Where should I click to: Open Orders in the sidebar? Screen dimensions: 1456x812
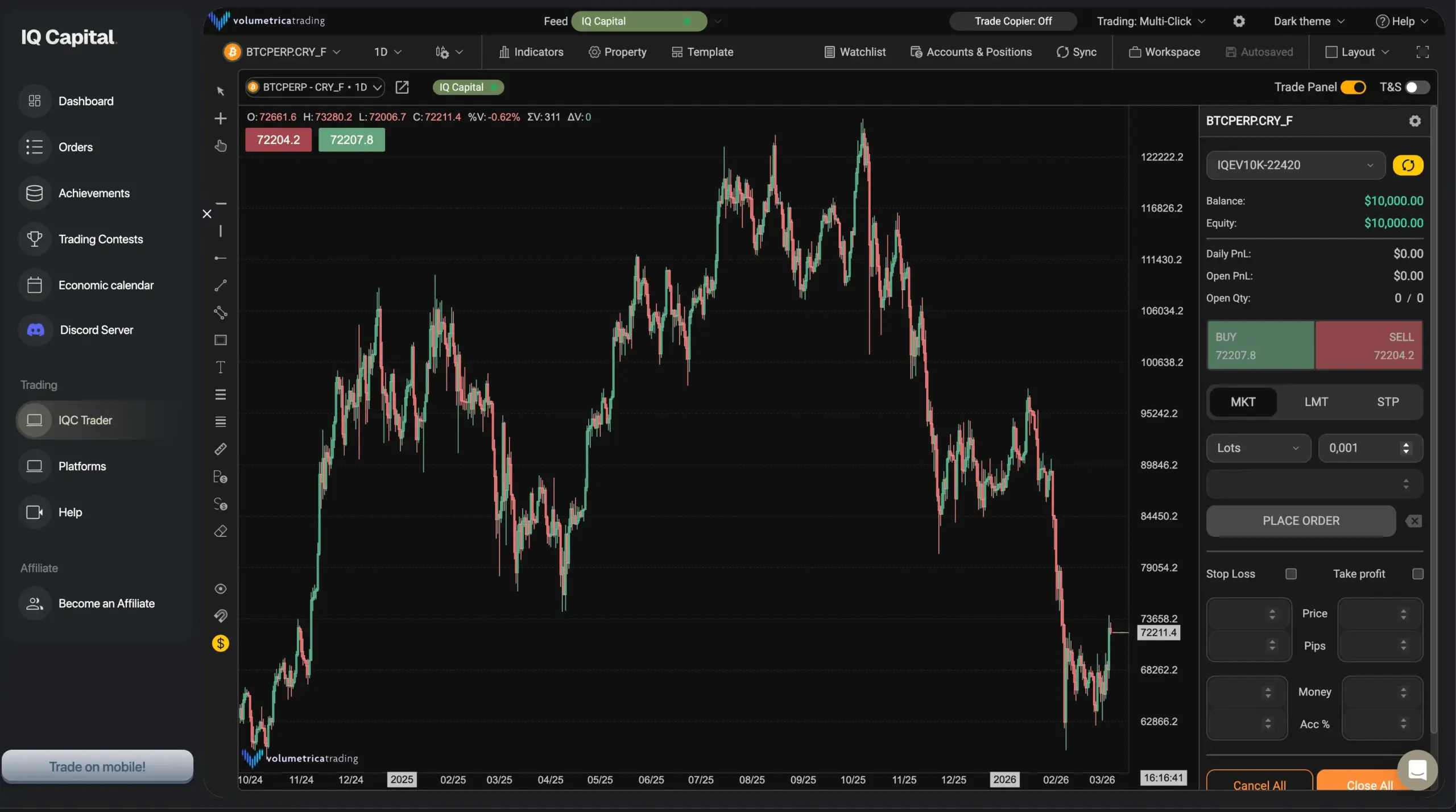tap(75, 147)
